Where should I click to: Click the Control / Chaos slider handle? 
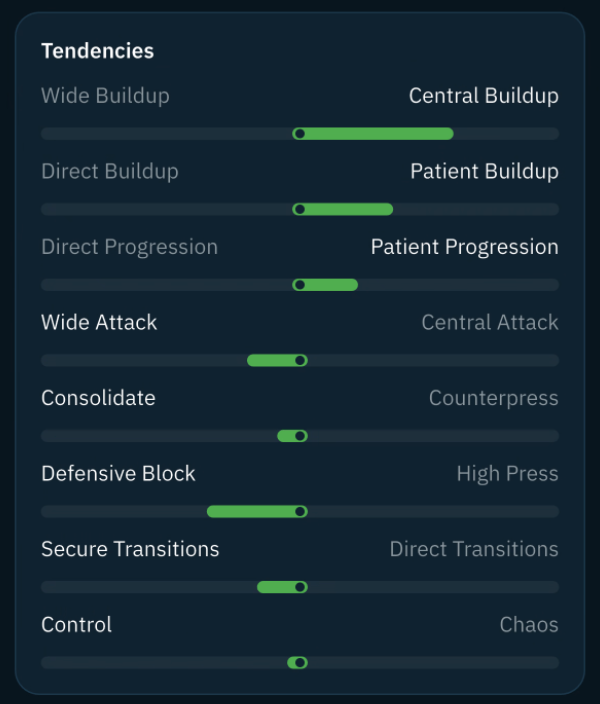coord(300,663)
